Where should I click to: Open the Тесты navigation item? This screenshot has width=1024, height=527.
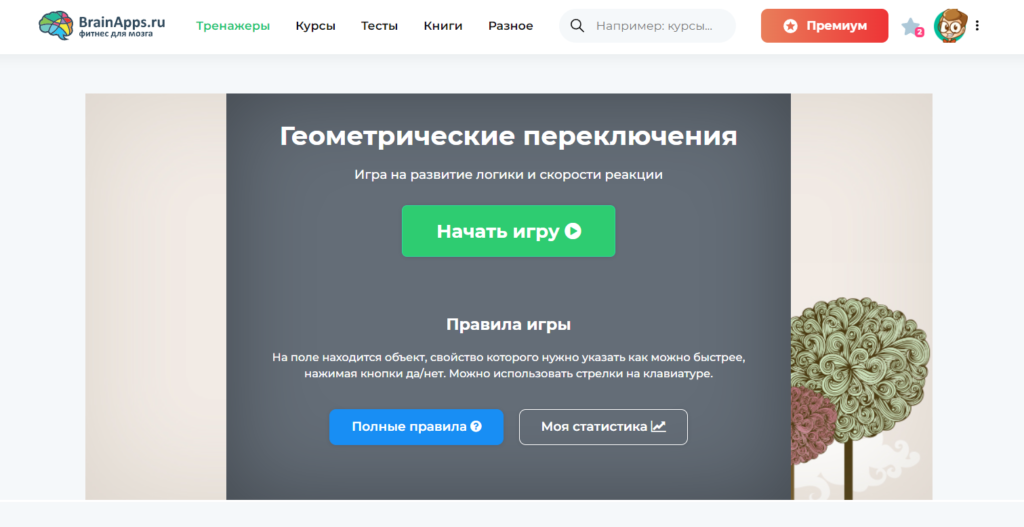379,26
